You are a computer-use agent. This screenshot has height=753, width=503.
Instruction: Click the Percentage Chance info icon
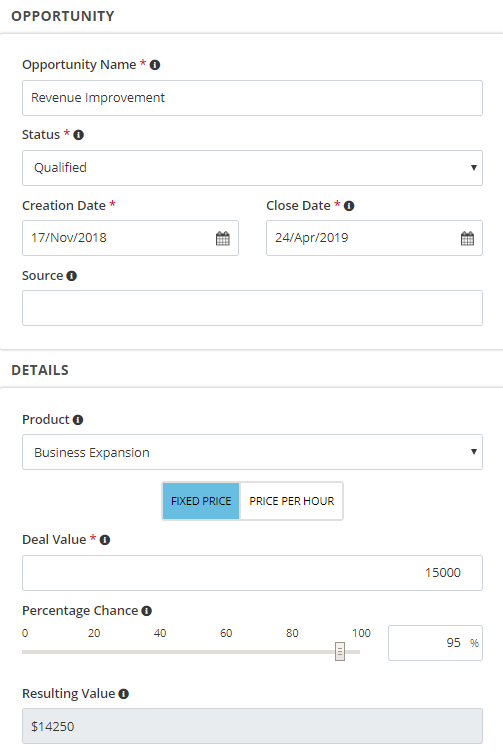tap(147, 611)
